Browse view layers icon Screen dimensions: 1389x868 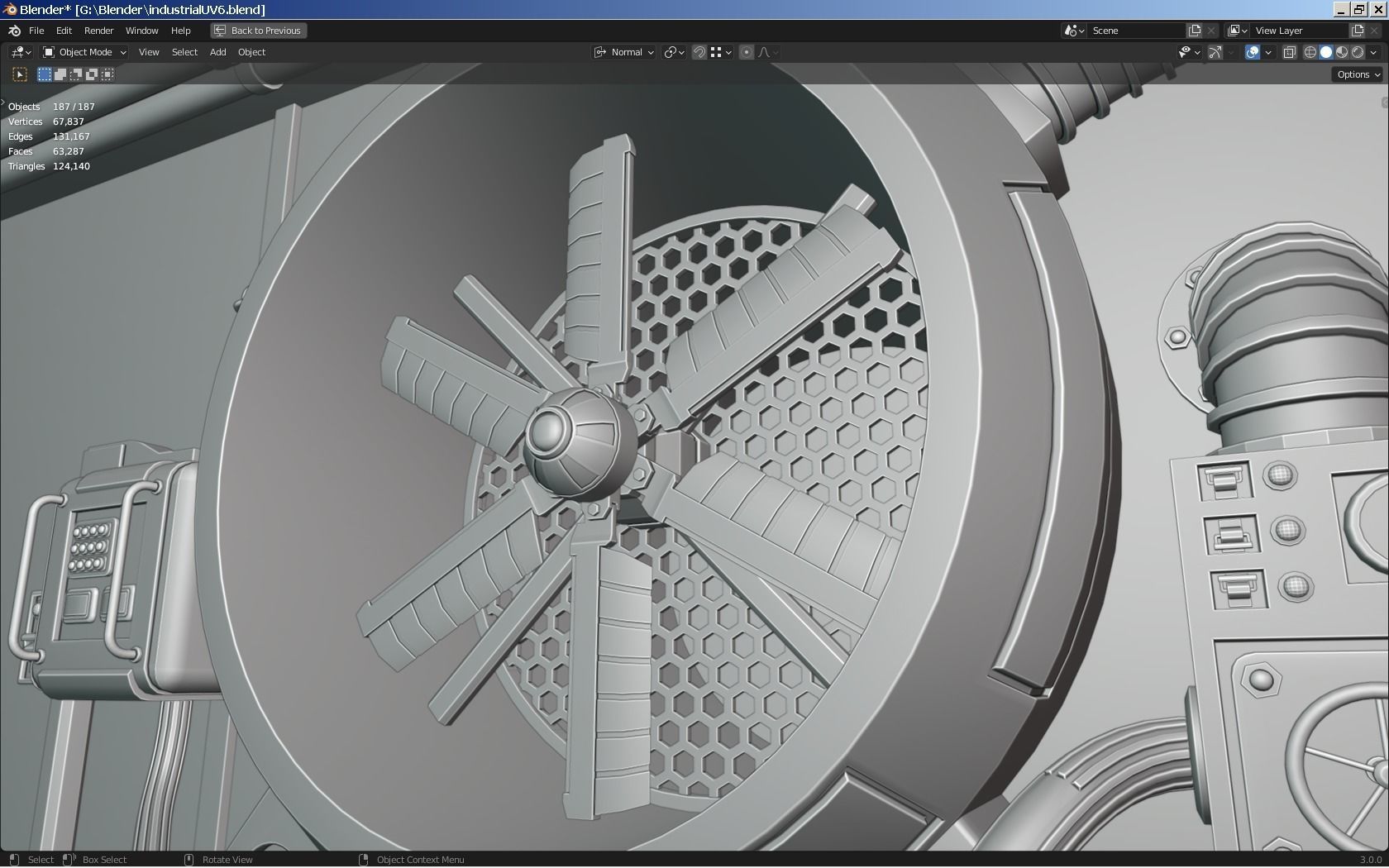coord(1238,31)
